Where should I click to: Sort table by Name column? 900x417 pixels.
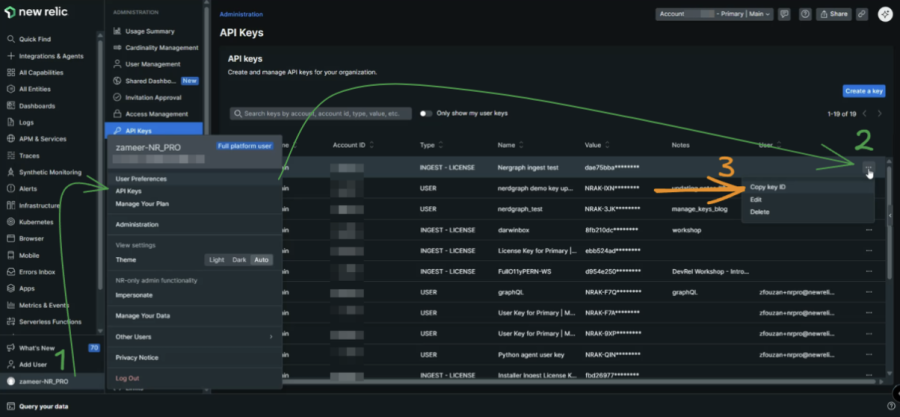pos(510,145)
